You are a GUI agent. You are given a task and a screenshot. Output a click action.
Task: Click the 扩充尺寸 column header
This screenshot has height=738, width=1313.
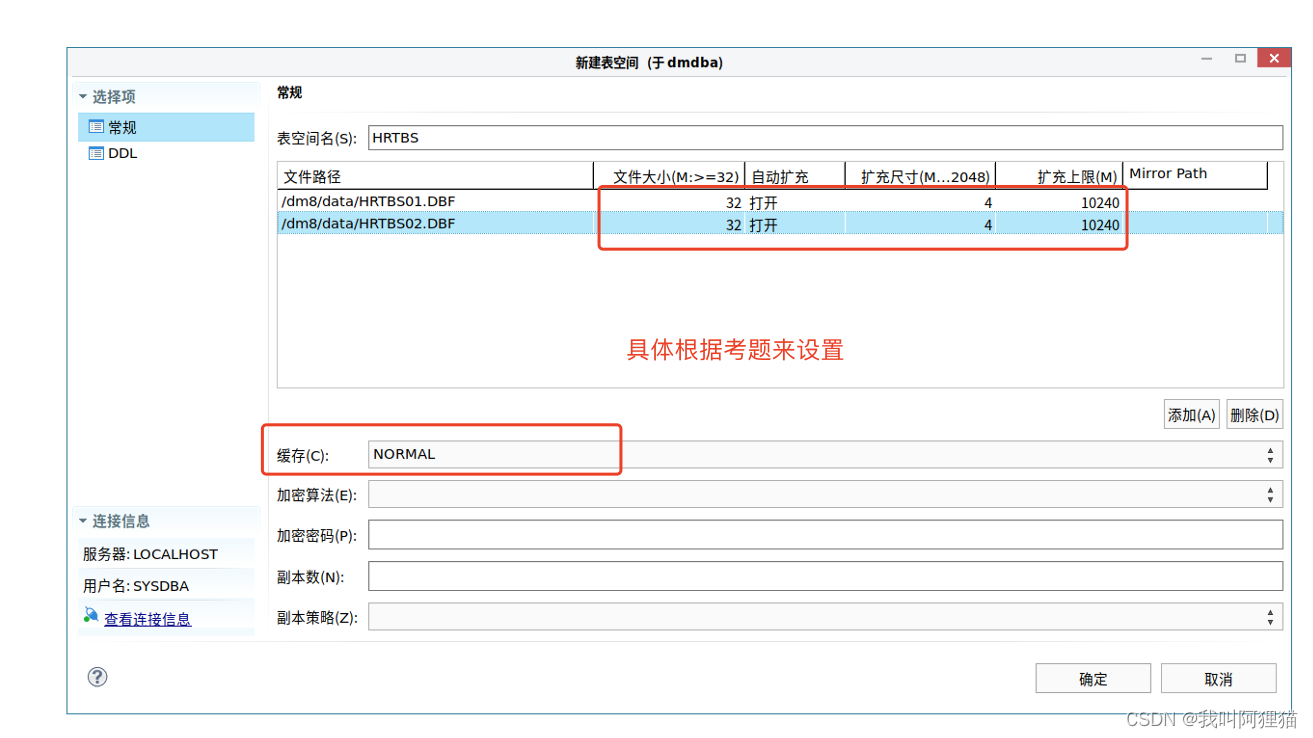921,176
